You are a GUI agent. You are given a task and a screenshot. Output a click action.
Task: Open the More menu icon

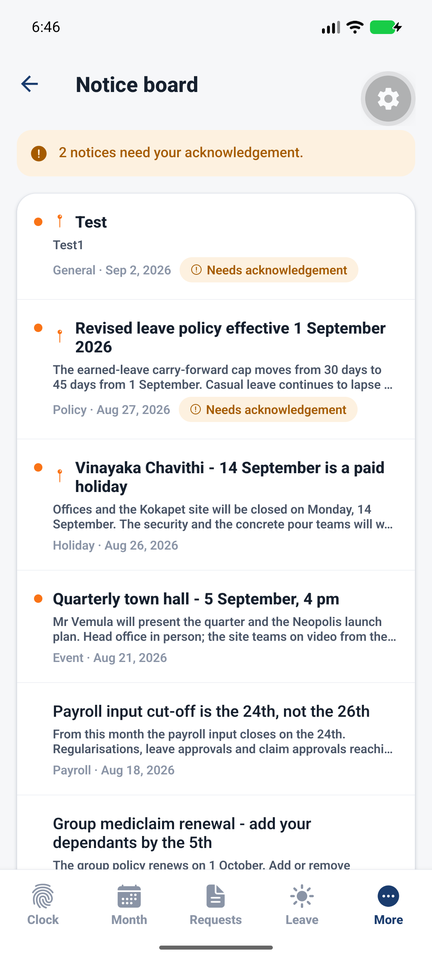pos(388,897)
